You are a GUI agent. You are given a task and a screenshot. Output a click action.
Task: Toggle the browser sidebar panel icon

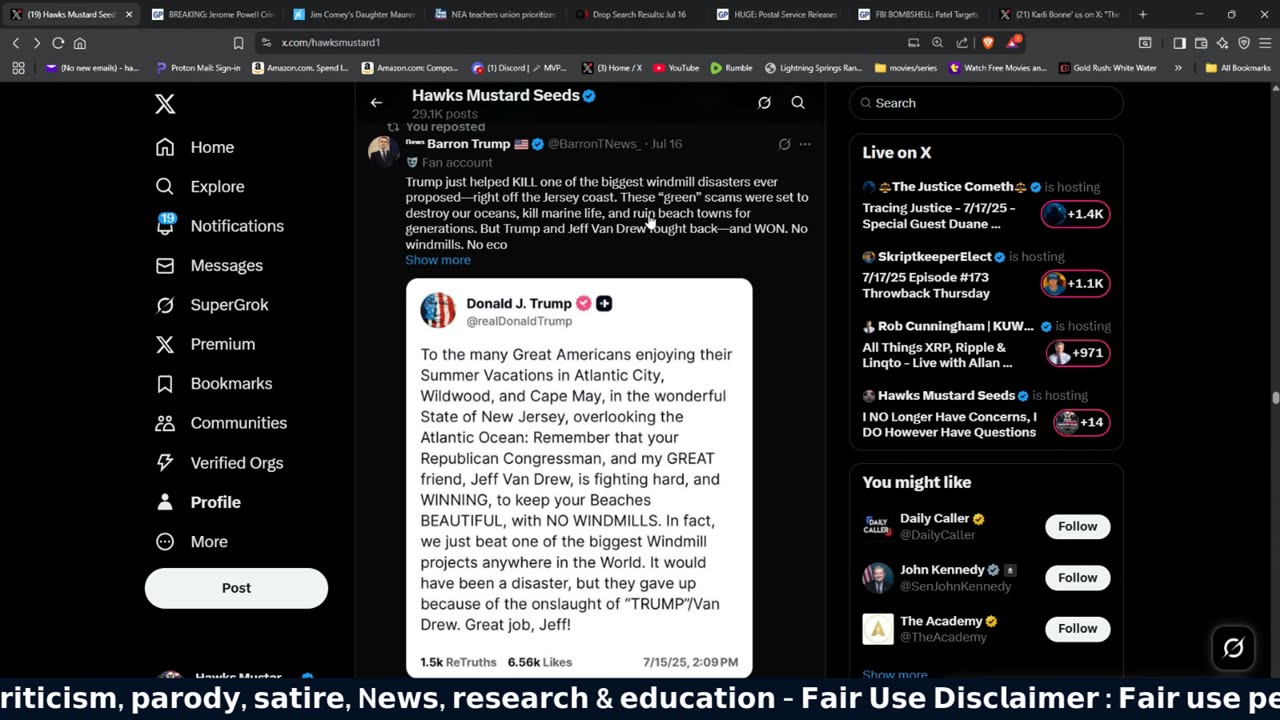1179,43
